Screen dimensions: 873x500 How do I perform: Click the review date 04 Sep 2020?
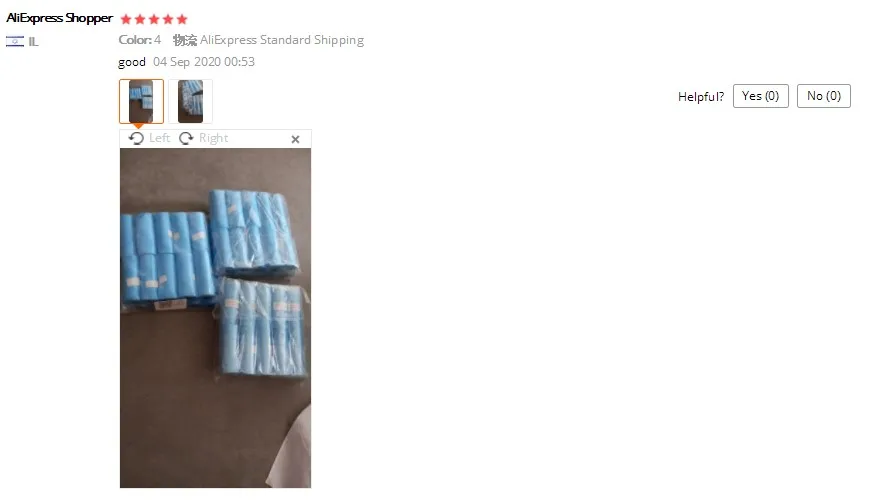pyautogui.click(x=187, y=62)
